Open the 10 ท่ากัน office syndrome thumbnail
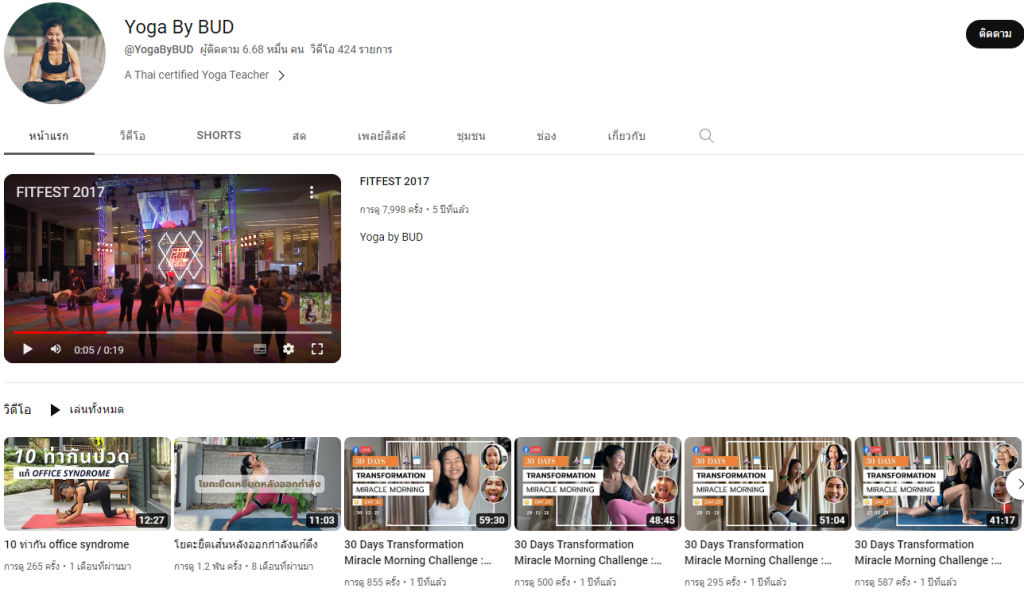This screenshot has height=592, width=1024. point(87,483)
